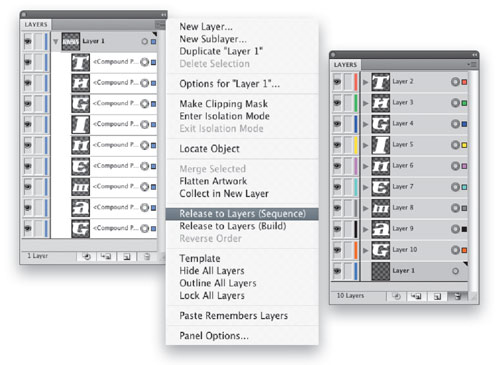
Task: Choose Release to Layers (Sequence) menu item
Action: coord(242,214)
